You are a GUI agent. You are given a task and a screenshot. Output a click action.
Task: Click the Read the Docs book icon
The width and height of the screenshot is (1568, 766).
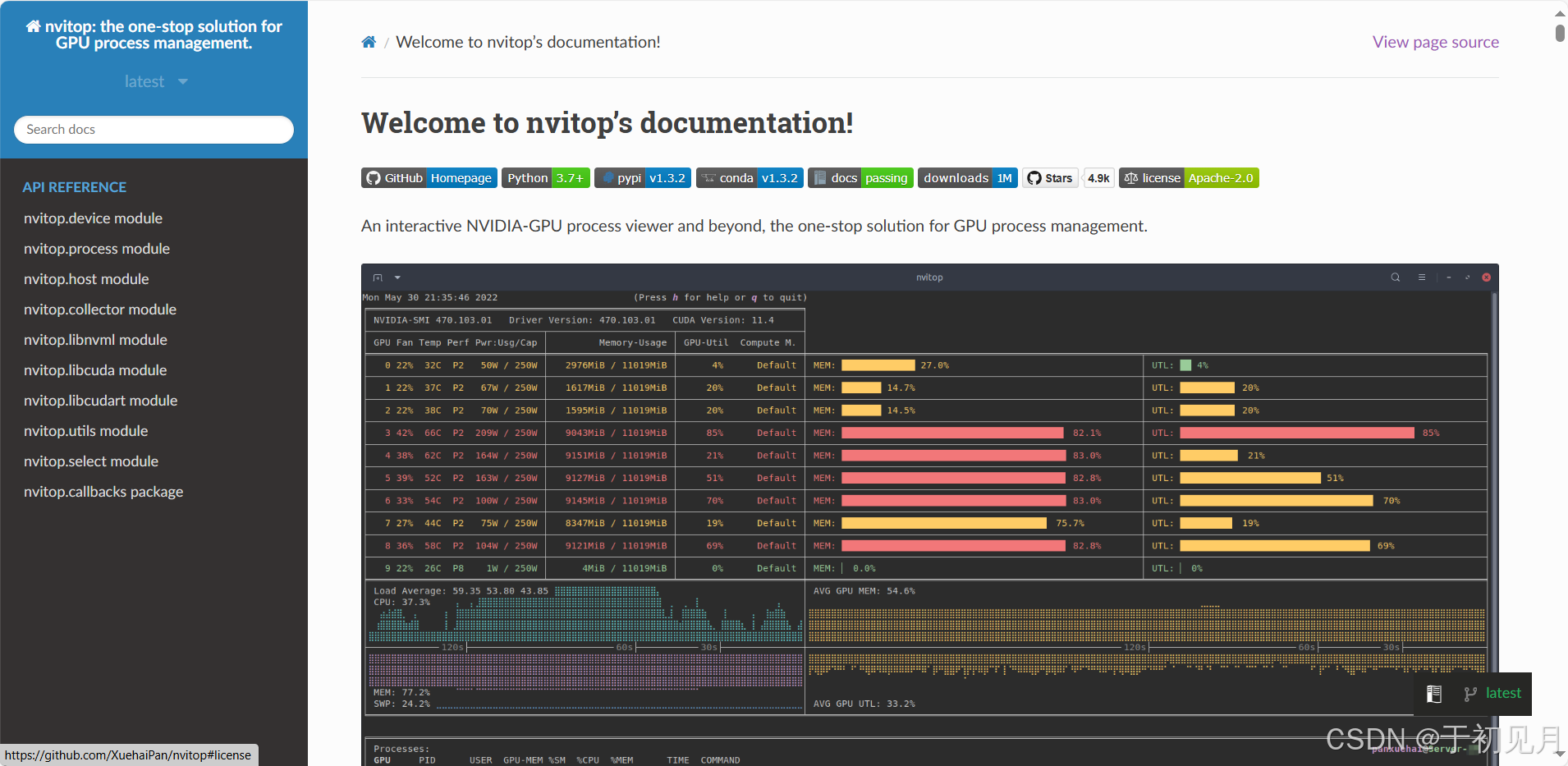(1434, 694)
